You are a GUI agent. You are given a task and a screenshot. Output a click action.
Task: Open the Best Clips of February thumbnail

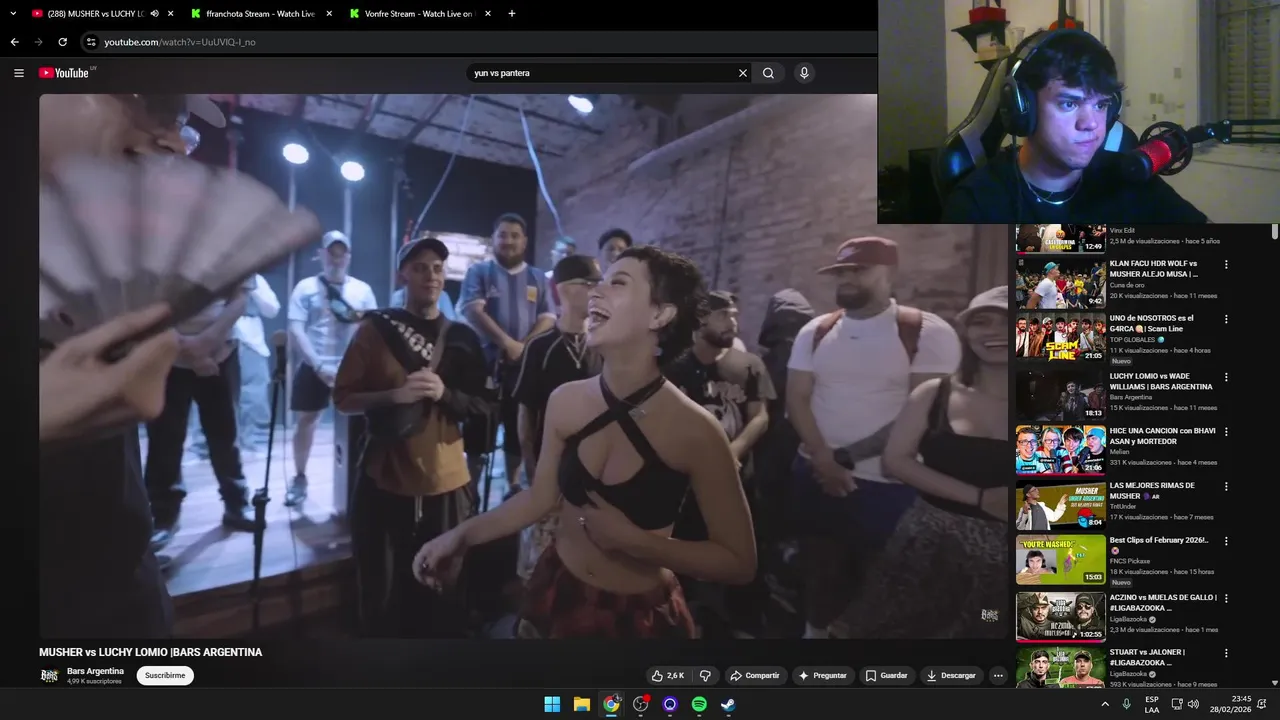[1061, 560]
